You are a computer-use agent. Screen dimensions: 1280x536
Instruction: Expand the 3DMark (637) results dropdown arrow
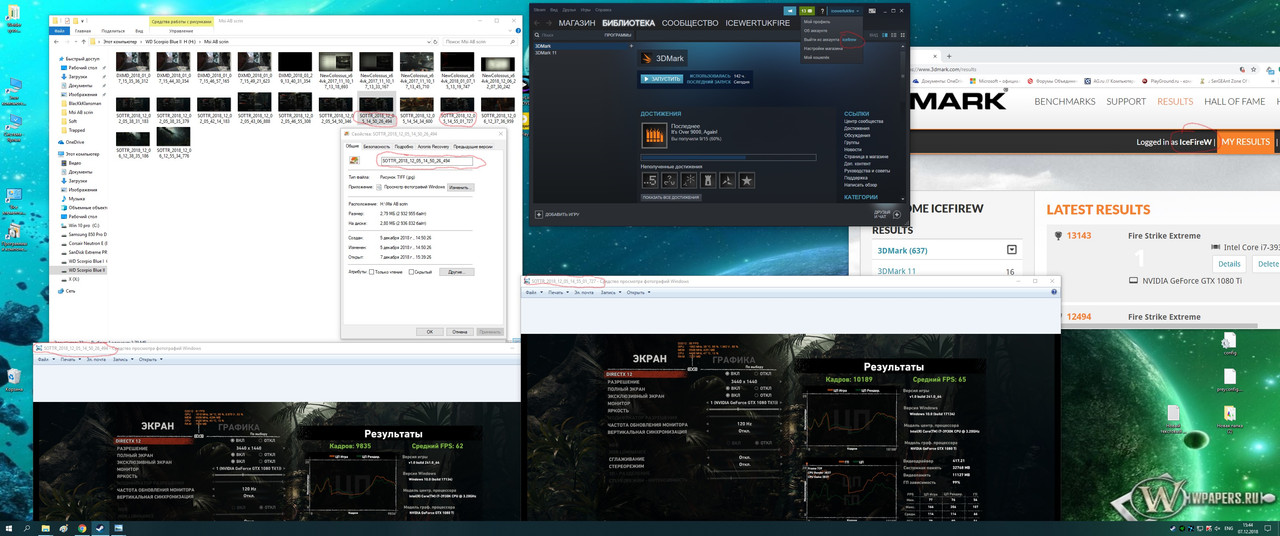(1012, 250)
